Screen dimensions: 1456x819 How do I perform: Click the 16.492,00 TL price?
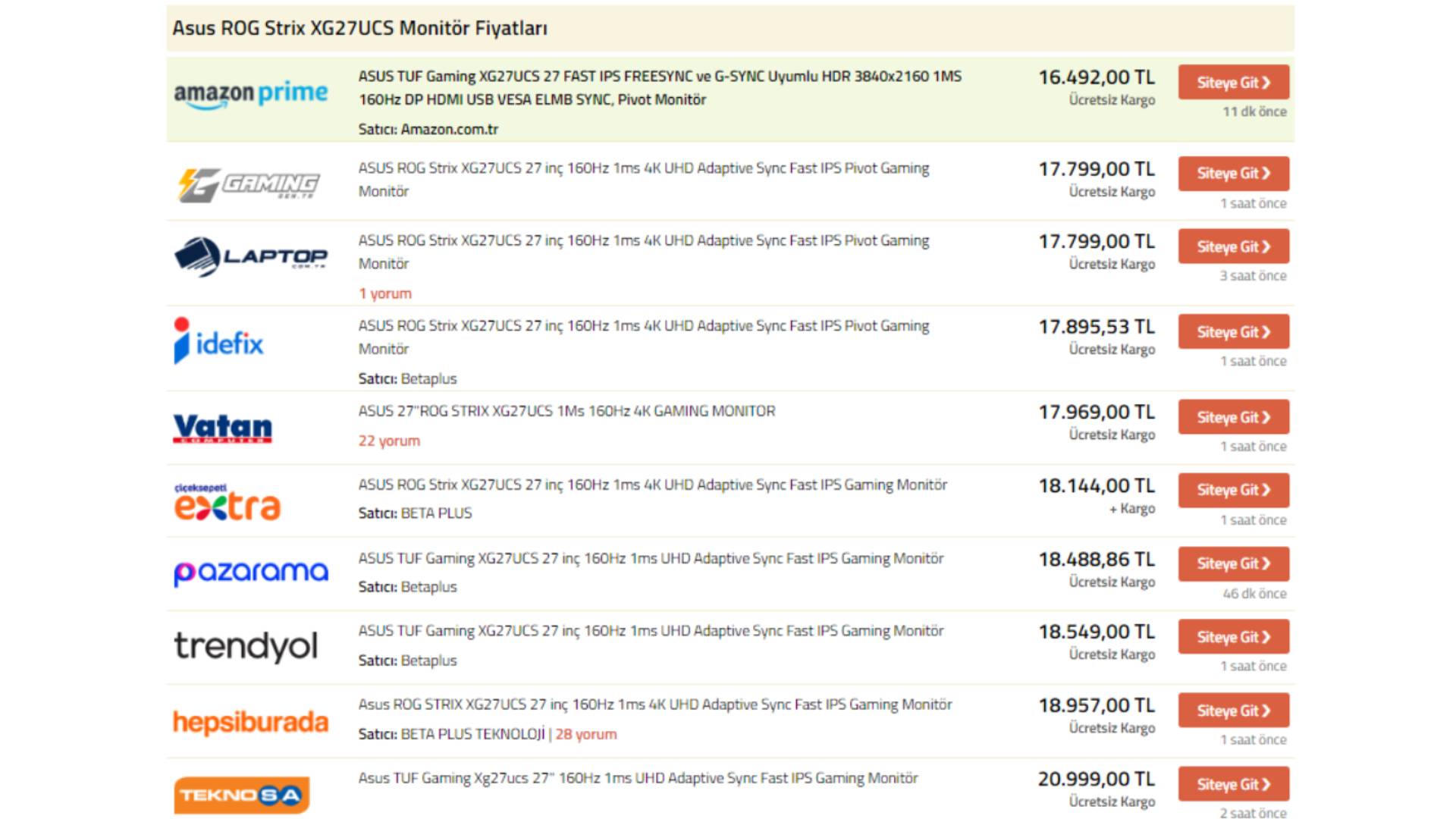(x=1097, y=77)
